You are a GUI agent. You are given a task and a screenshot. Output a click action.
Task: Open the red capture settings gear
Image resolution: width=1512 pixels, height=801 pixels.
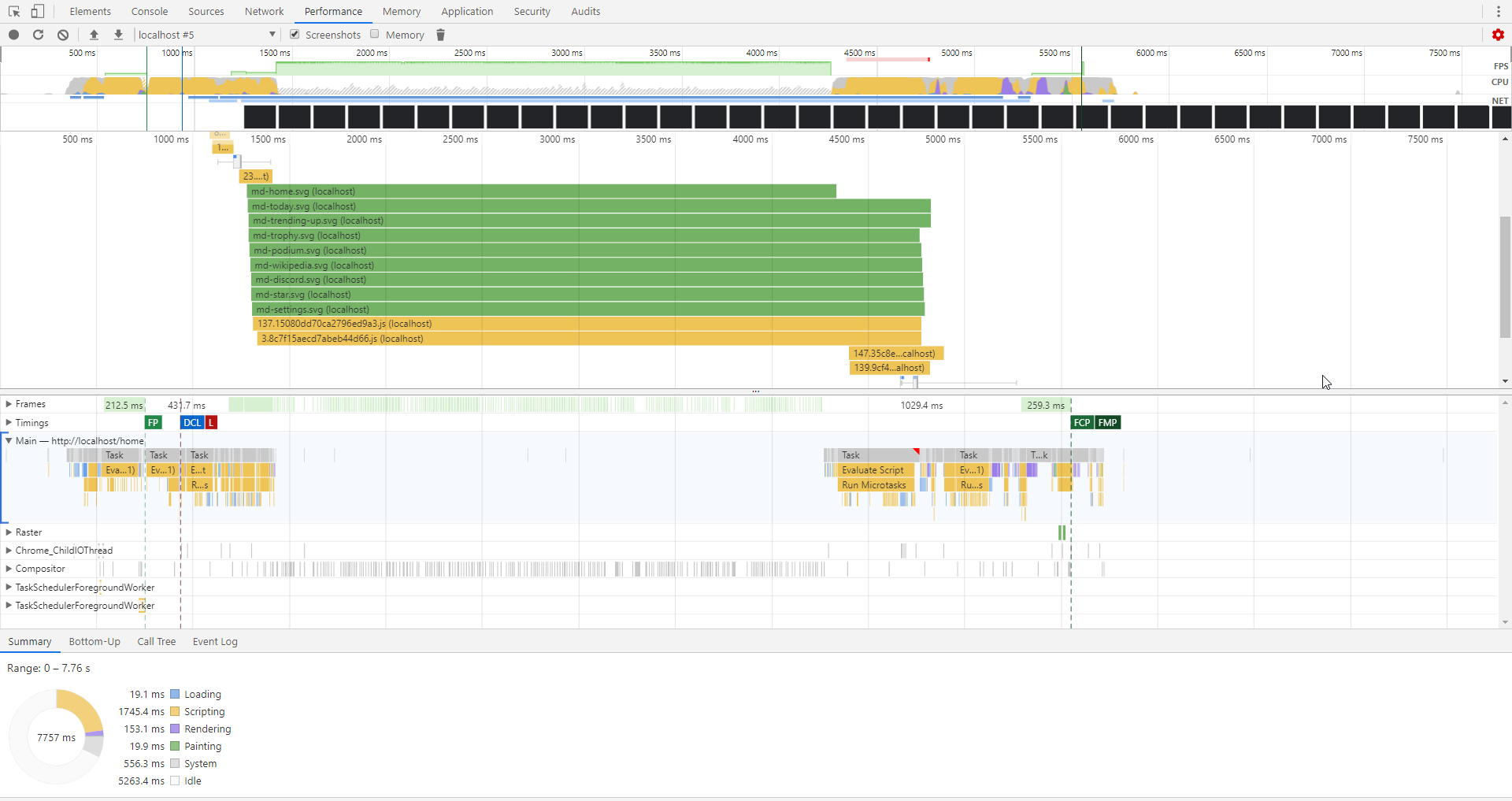tap(1498, 35)
